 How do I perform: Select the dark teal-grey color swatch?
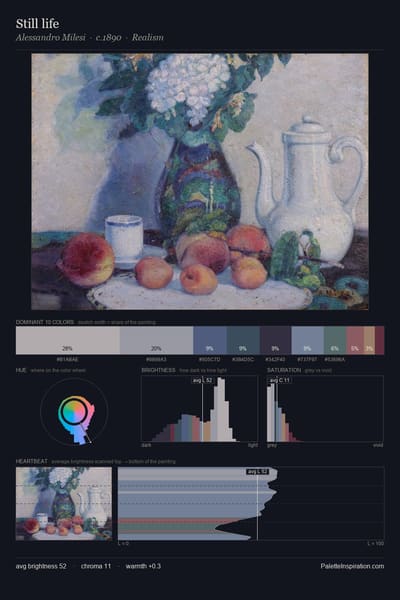[x=243, y=340]
